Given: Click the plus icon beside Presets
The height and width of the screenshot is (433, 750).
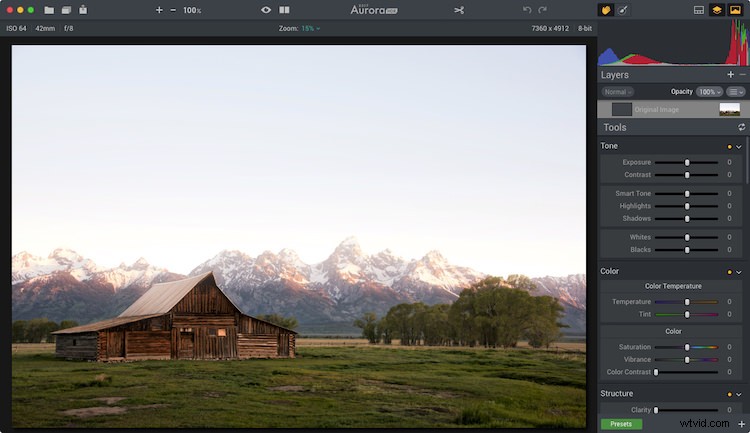Looking at the screenshot, I should coord(741,424).
